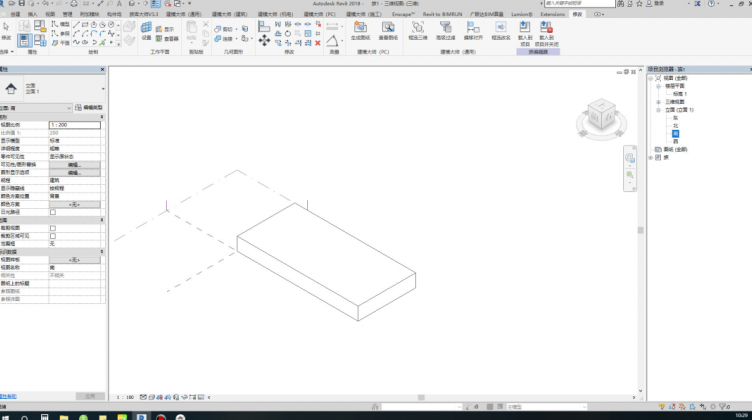
Task: Click the search box in the title bar
Action: pyautogui.click(x=579, y=3)
